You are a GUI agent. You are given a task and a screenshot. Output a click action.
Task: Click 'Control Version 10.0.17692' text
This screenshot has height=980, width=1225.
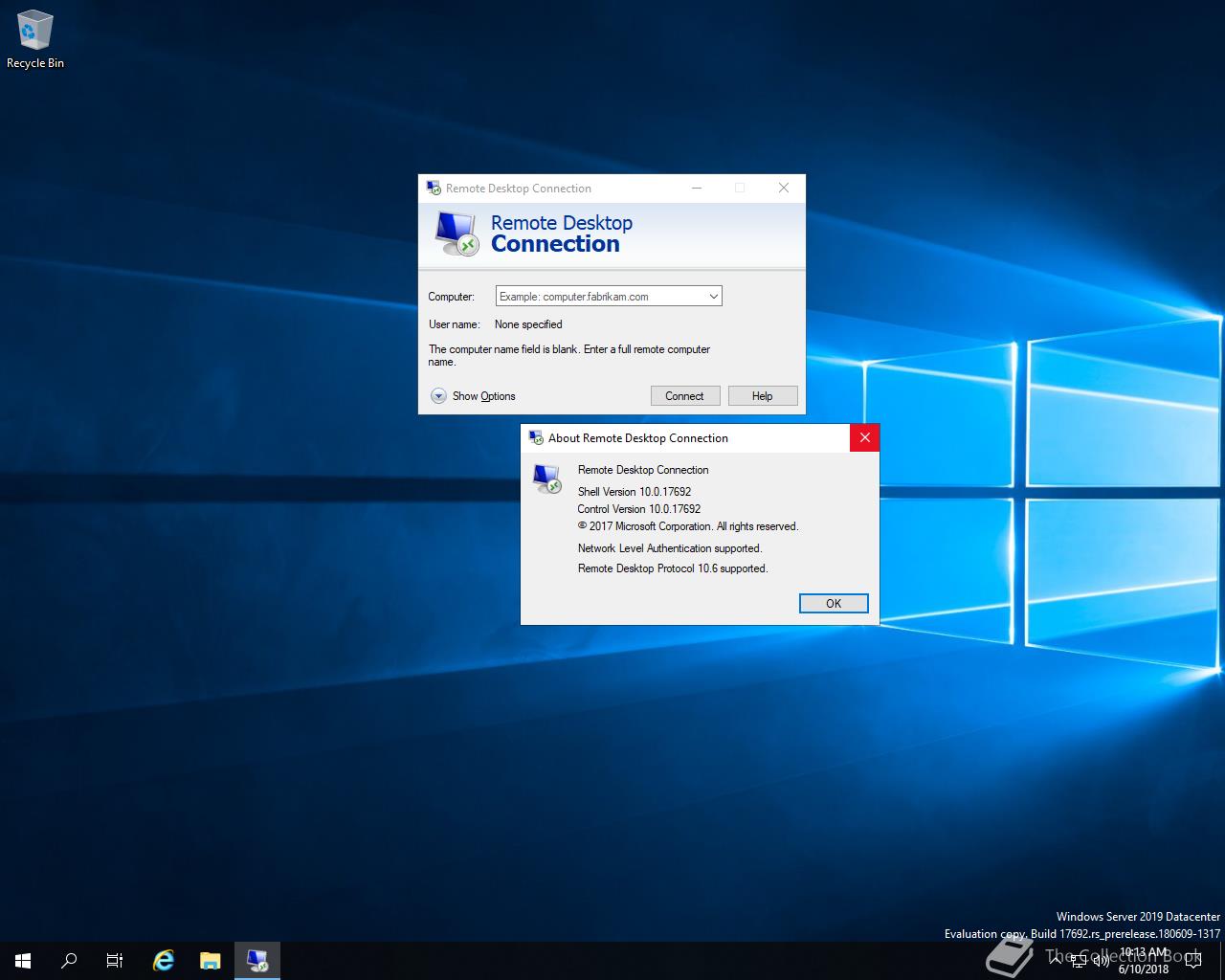tap(639, 509)
